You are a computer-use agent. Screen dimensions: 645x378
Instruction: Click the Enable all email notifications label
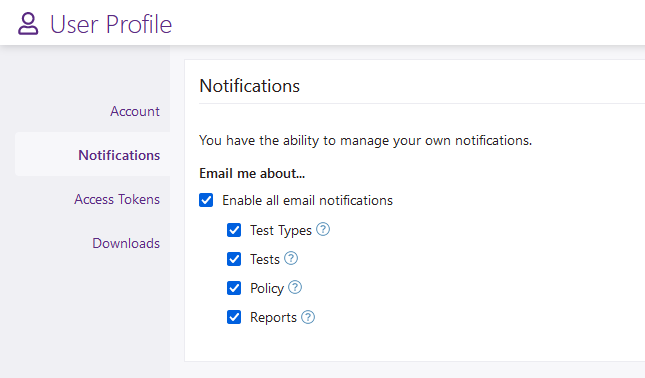pos(308,200)
